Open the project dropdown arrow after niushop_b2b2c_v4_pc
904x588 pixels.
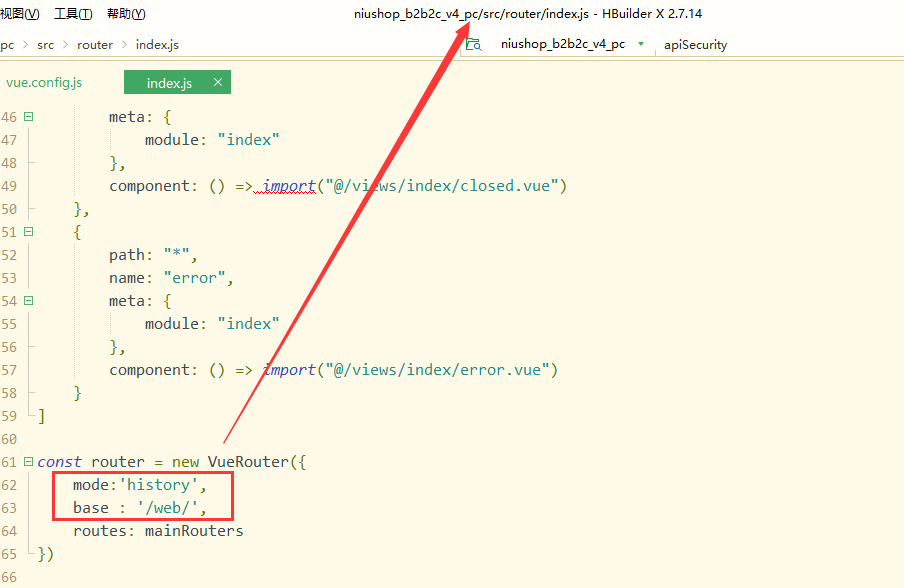640,44
